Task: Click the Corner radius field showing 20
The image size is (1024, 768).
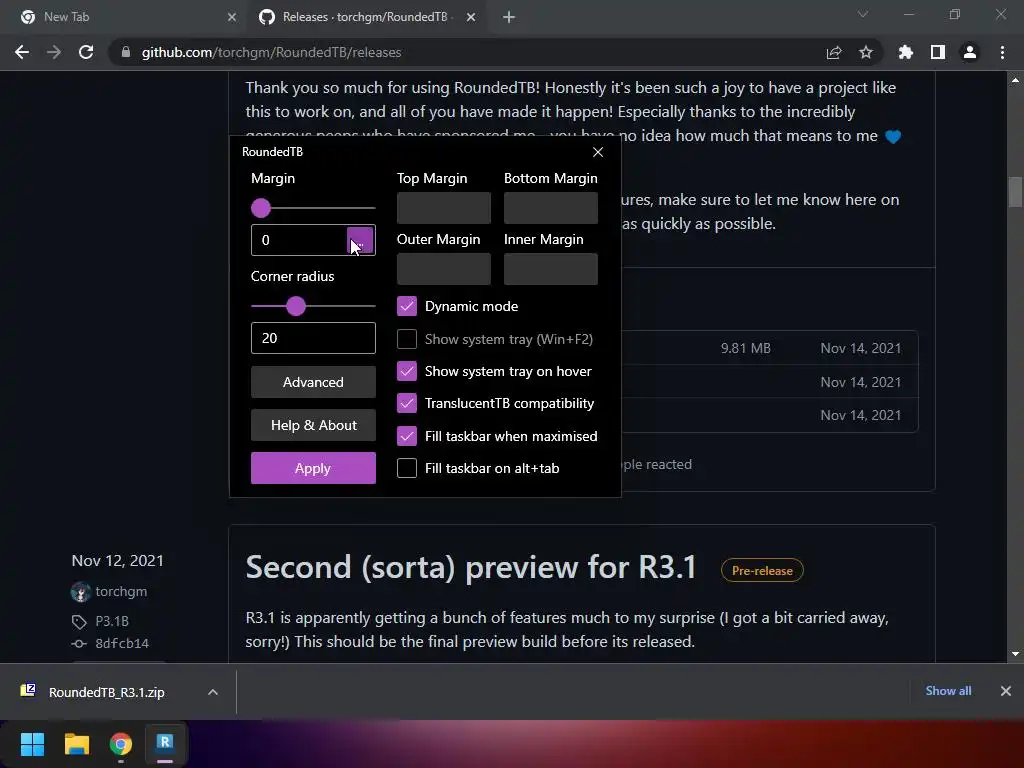Action: tap(313, 338)
